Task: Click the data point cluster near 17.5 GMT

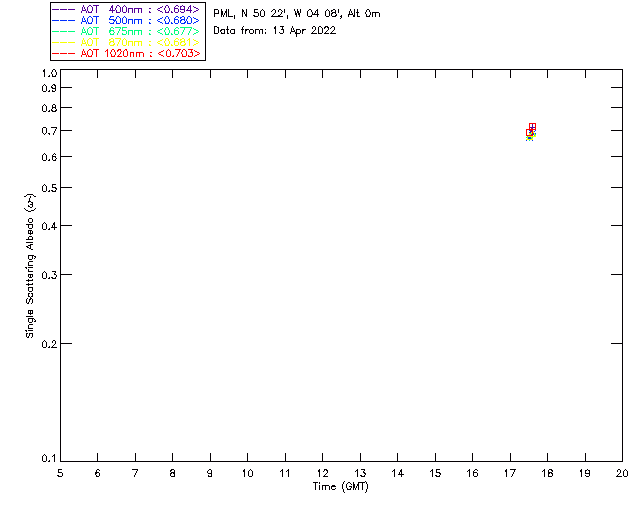Action: pyautogui.click(x=531, y=132)
